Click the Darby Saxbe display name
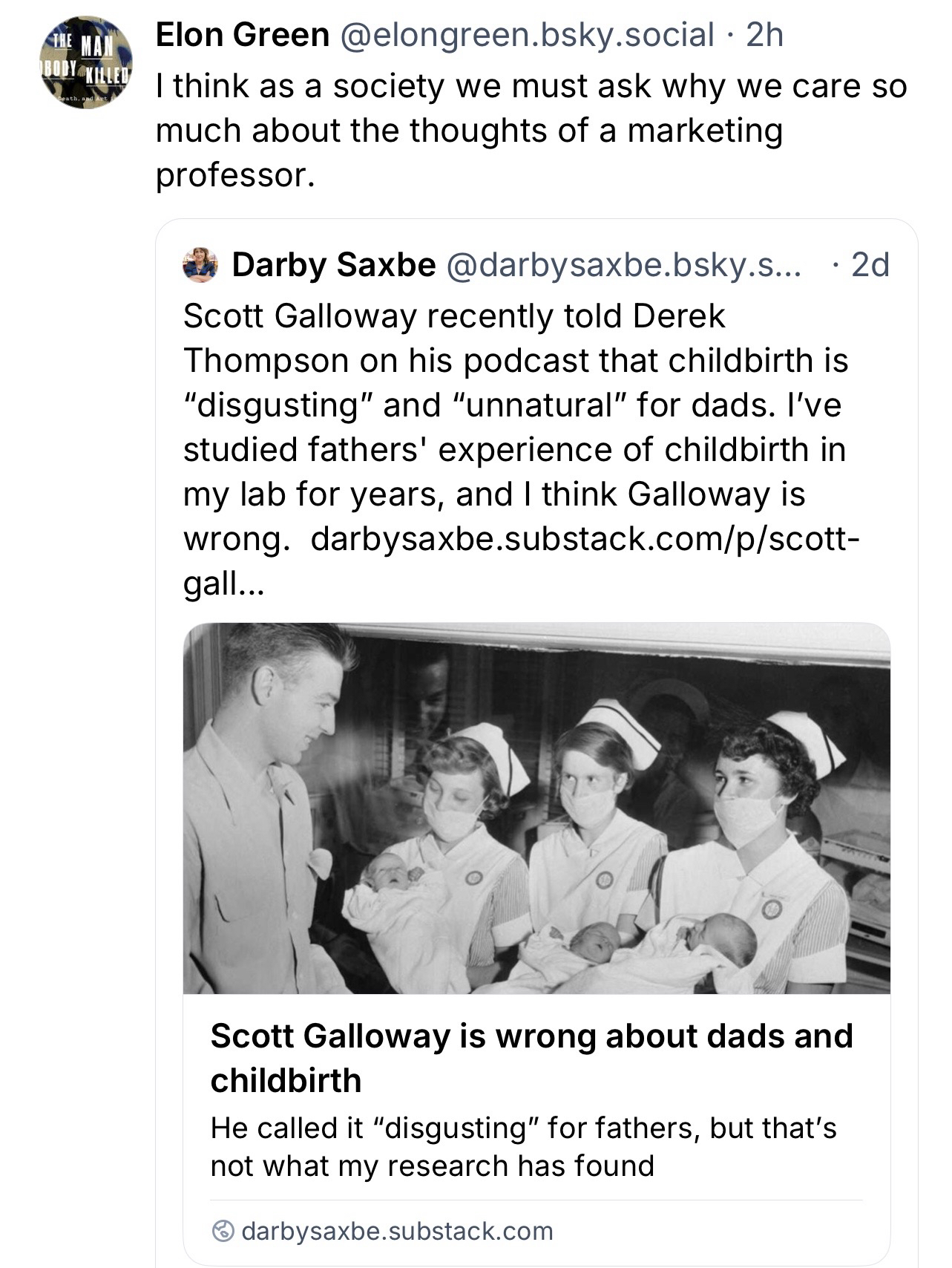The image size is (952, 1268). 333,265
